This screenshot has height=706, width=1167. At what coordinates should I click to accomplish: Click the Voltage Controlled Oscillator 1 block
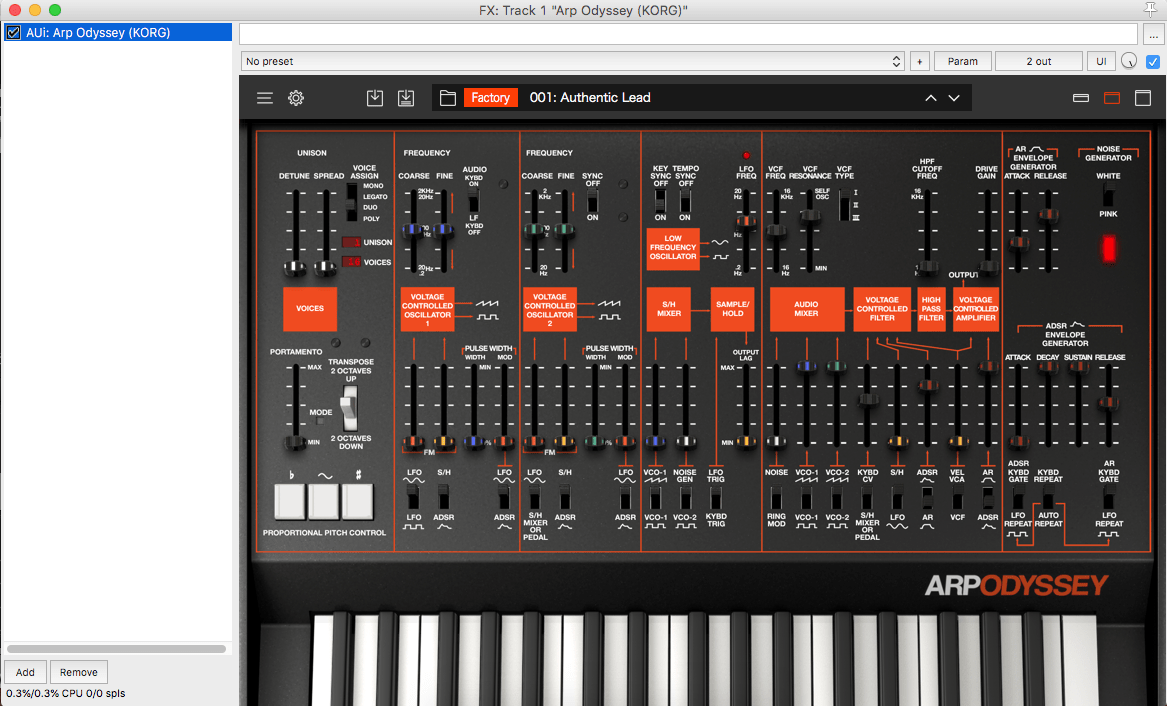[427, 309]
